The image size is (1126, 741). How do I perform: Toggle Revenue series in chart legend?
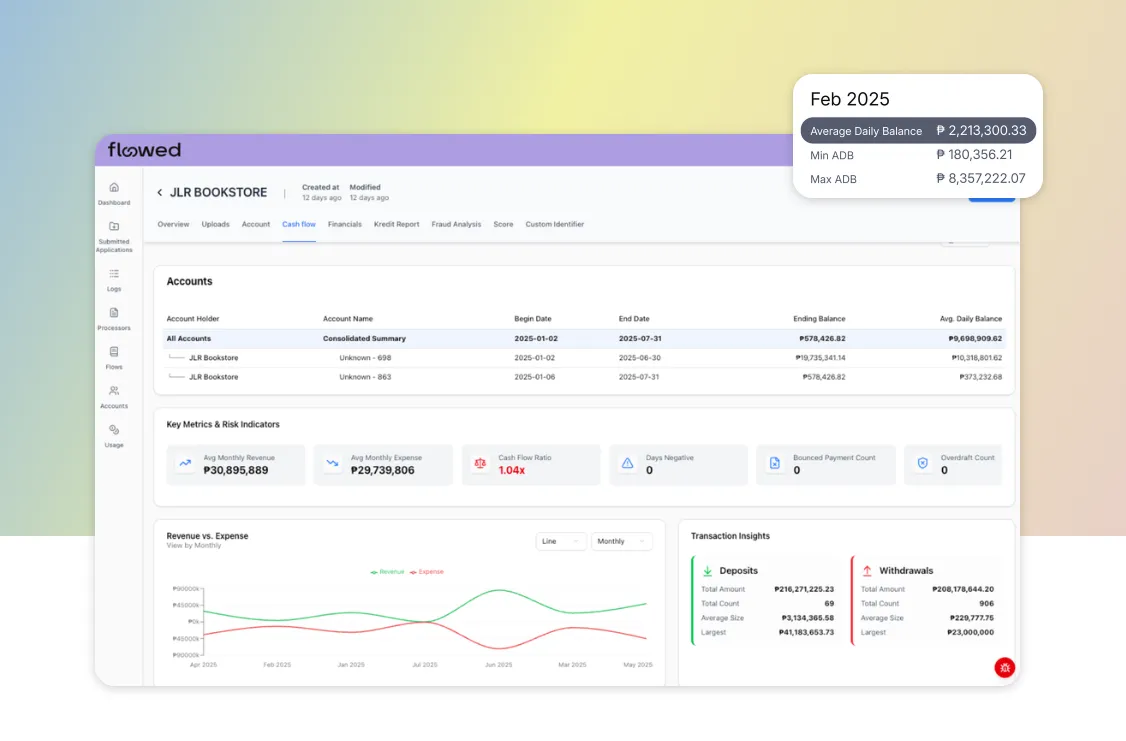(x=388, y=572)
